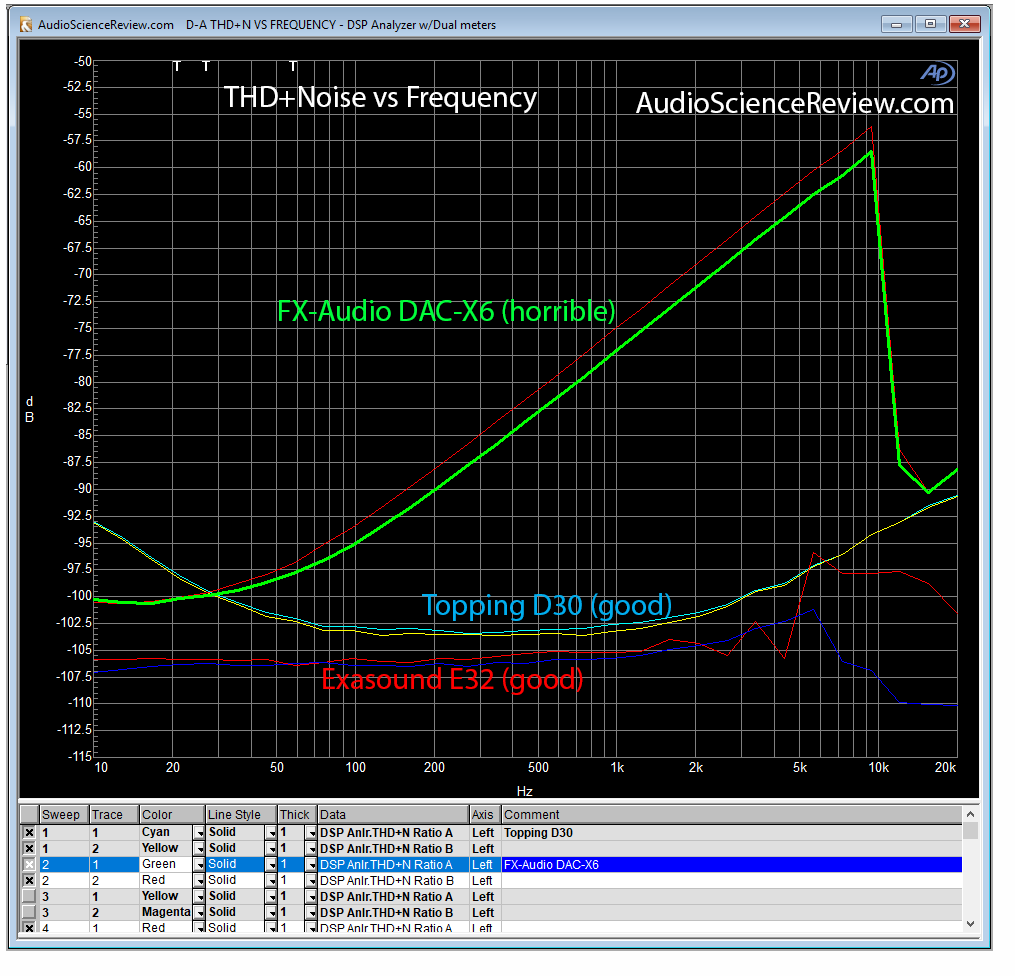The image size is (1015, 976).
Task: Open the Line Style dropdown in the Cyan row
Action: point(272,833)
